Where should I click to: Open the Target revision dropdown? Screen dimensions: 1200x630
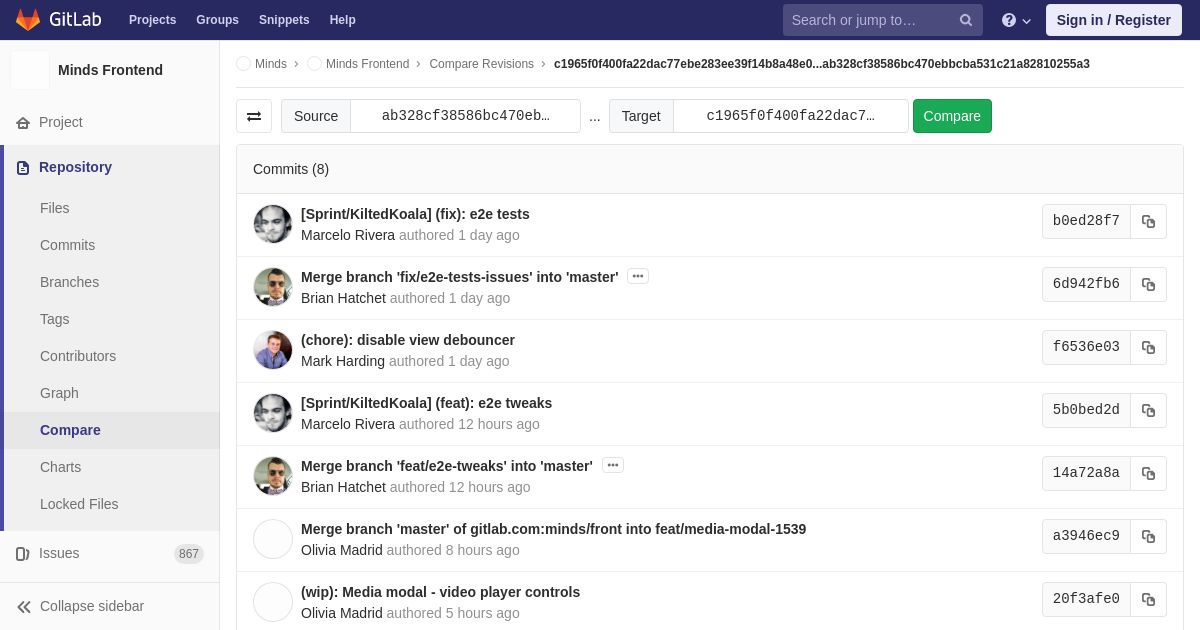(790, 116)
